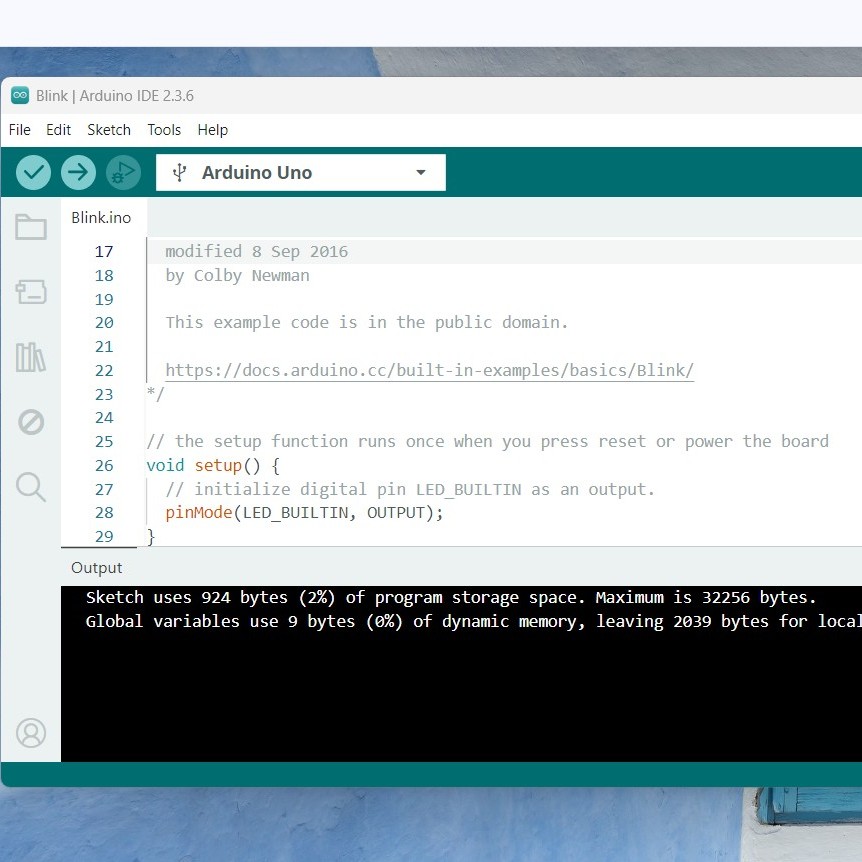Viewport: 862px width, 862px height.
Task: Start debugging from the toolbar debug icon
Action: [123, 172]
